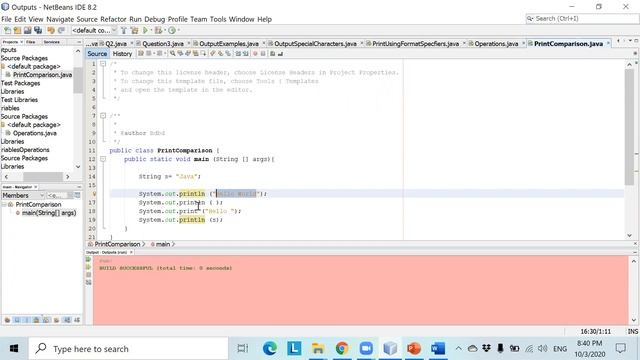Open the Refactor menu
Image resolution: width=640 pixels, height=360 pixels.
113,19
